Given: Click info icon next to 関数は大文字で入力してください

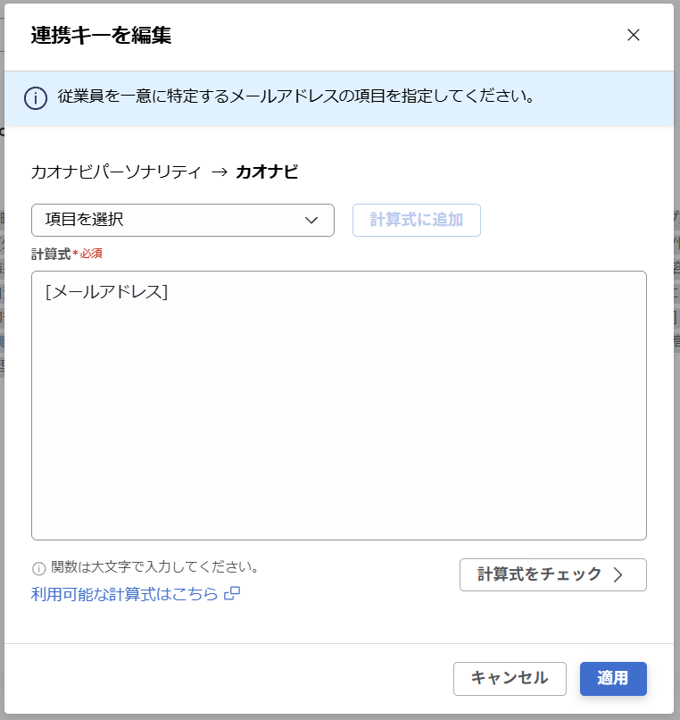Looking at the screenshot, I should point(39,568).
